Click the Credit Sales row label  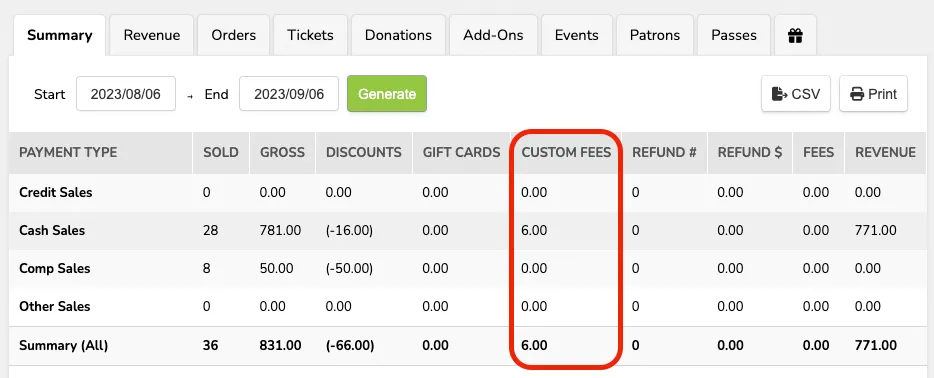point(55,192)
